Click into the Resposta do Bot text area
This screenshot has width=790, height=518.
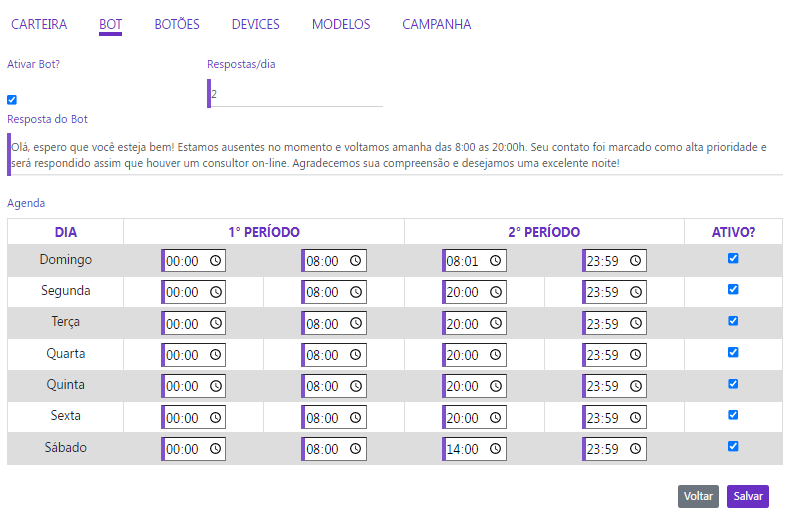click(x=395, y=155)
